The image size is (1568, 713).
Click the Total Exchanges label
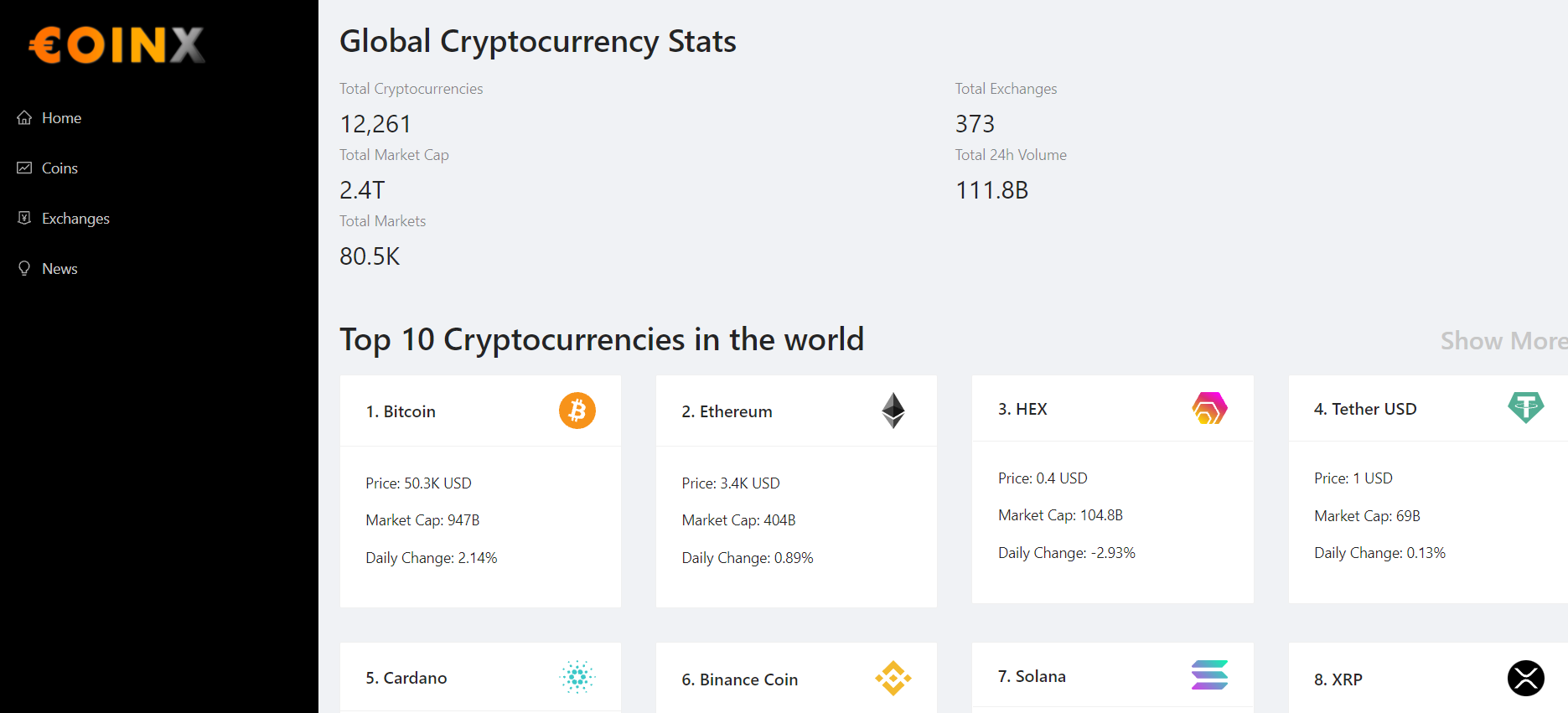point(1006,89)
